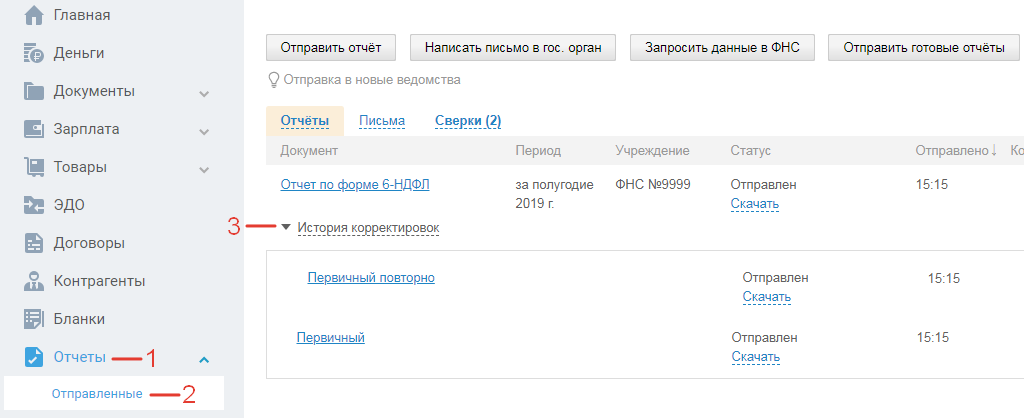Click История корректировок label
This screenshot has width=1024, height=418.
(368, 227)
